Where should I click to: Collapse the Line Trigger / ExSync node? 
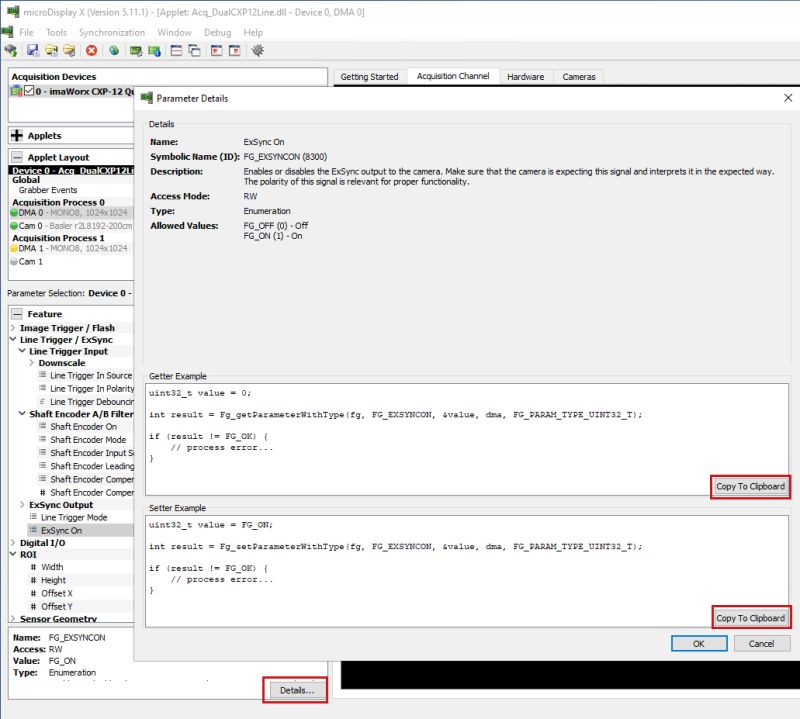coord(13,339)
